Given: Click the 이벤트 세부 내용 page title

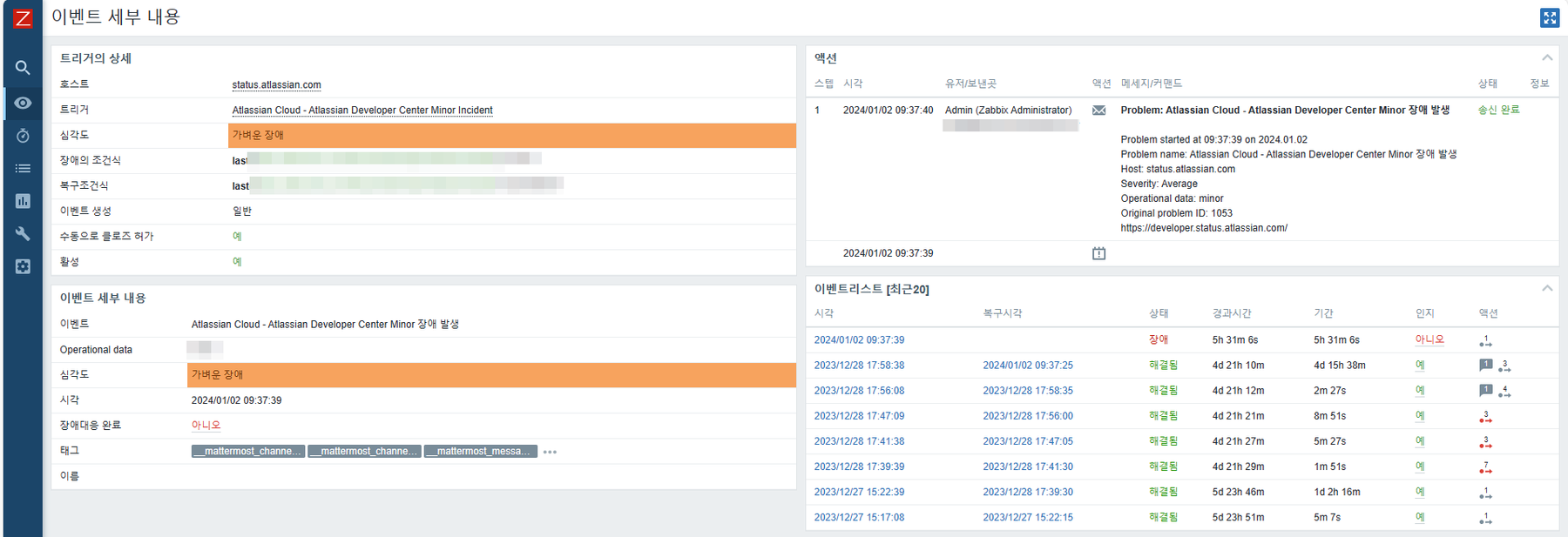Looking at the screenshot, I should pyautogui.click(x=116, y=17).
